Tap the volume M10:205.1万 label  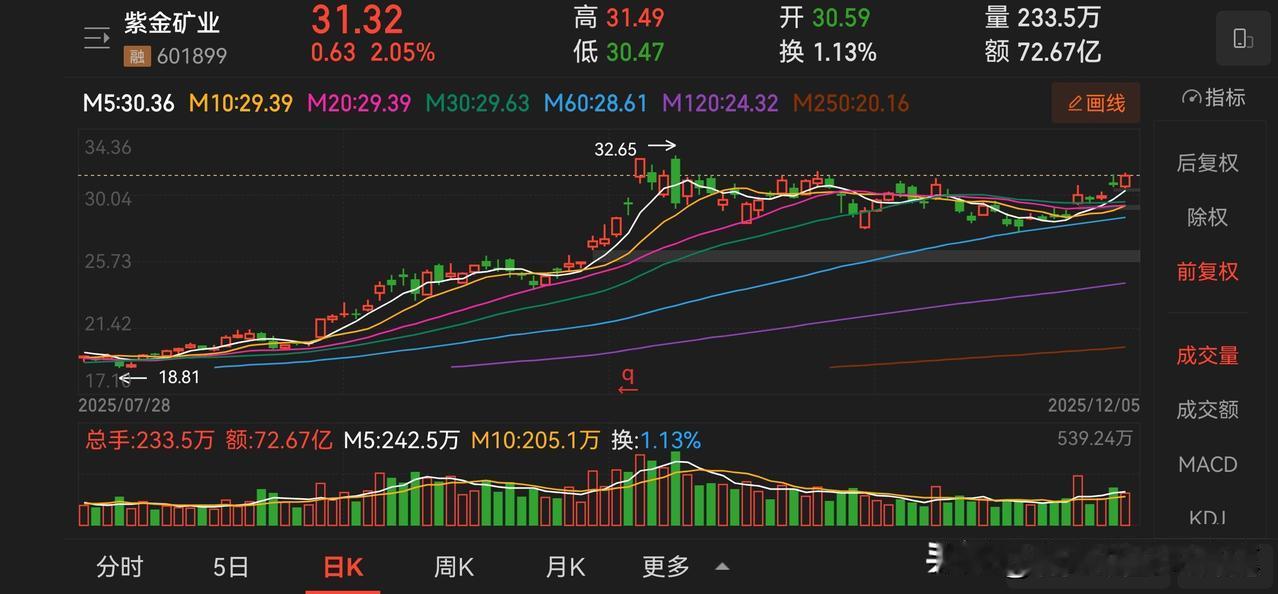[x=536, y=440]
